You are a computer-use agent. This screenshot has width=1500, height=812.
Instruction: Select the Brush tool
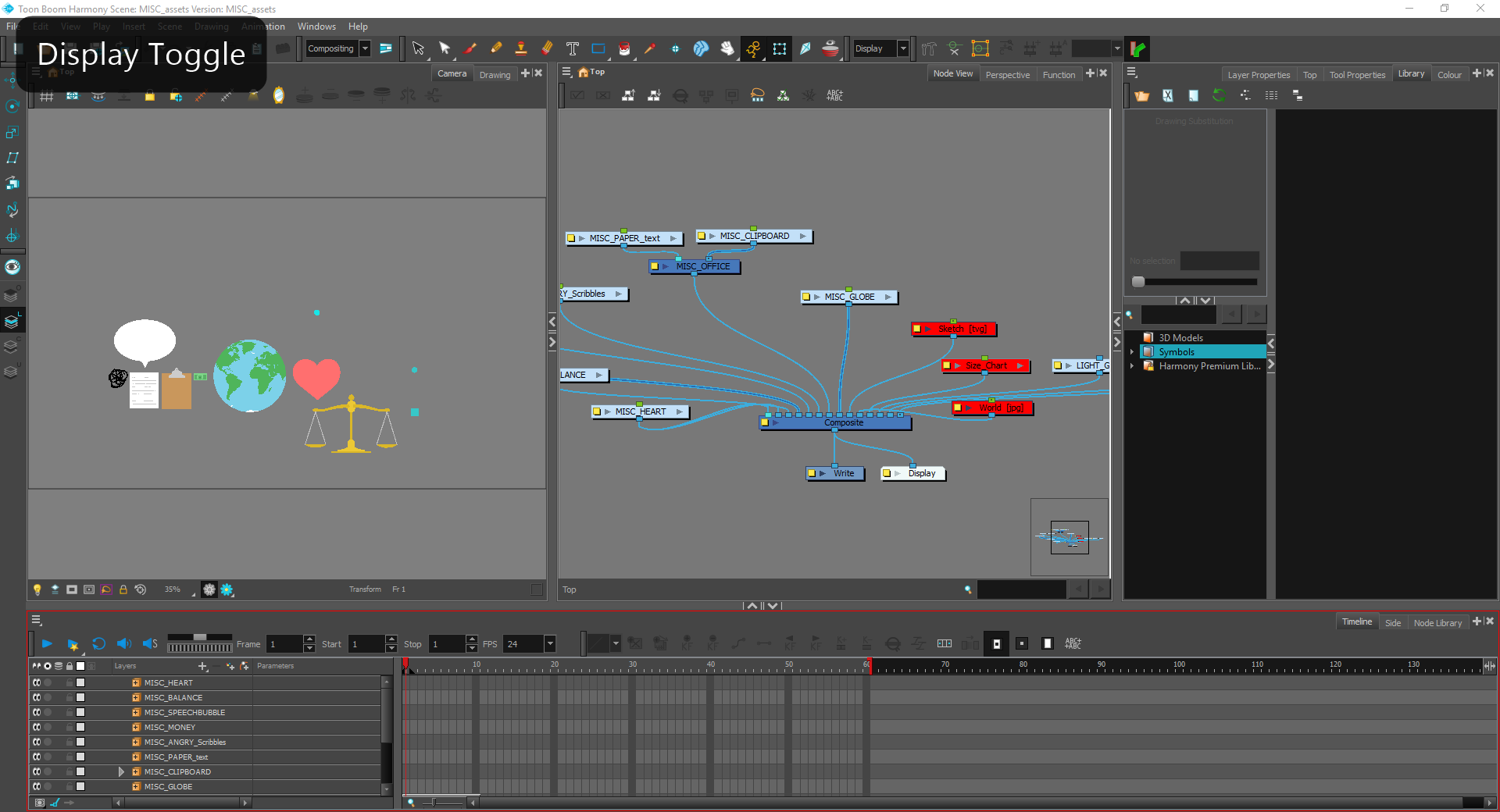click(x=470, y=48)
